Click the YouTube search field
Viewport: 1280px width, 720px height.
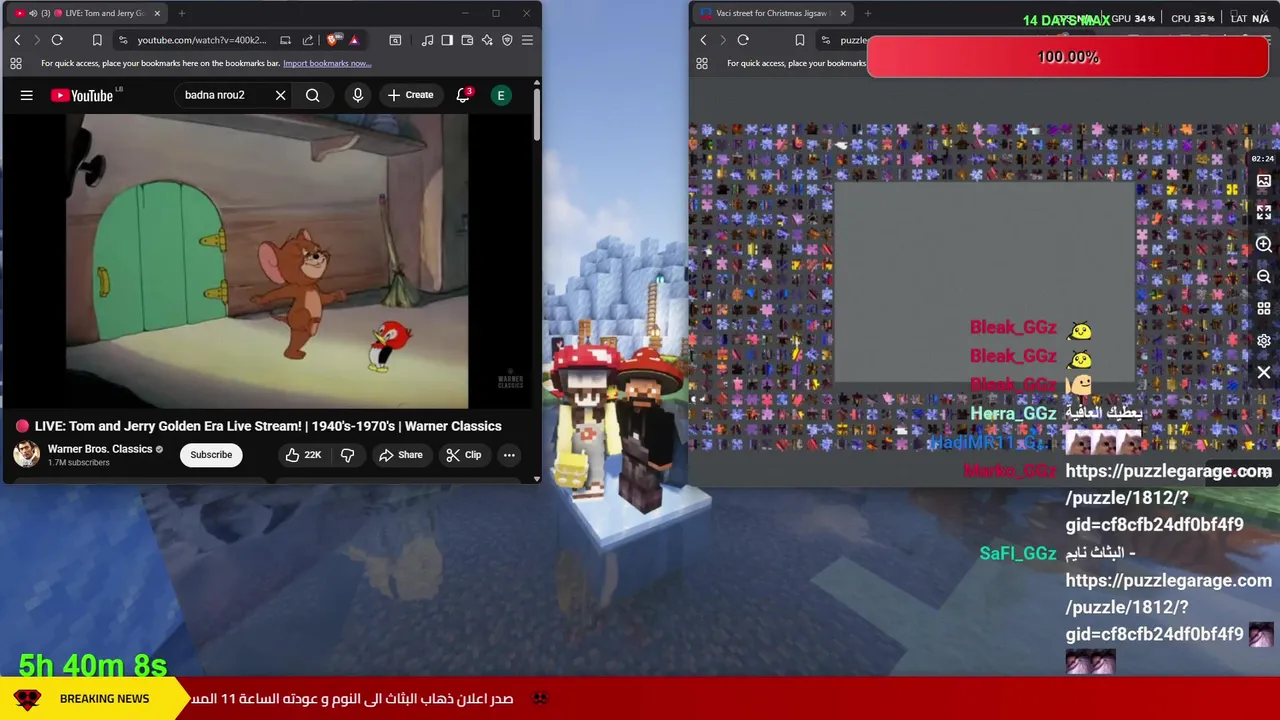pos(225,95)
